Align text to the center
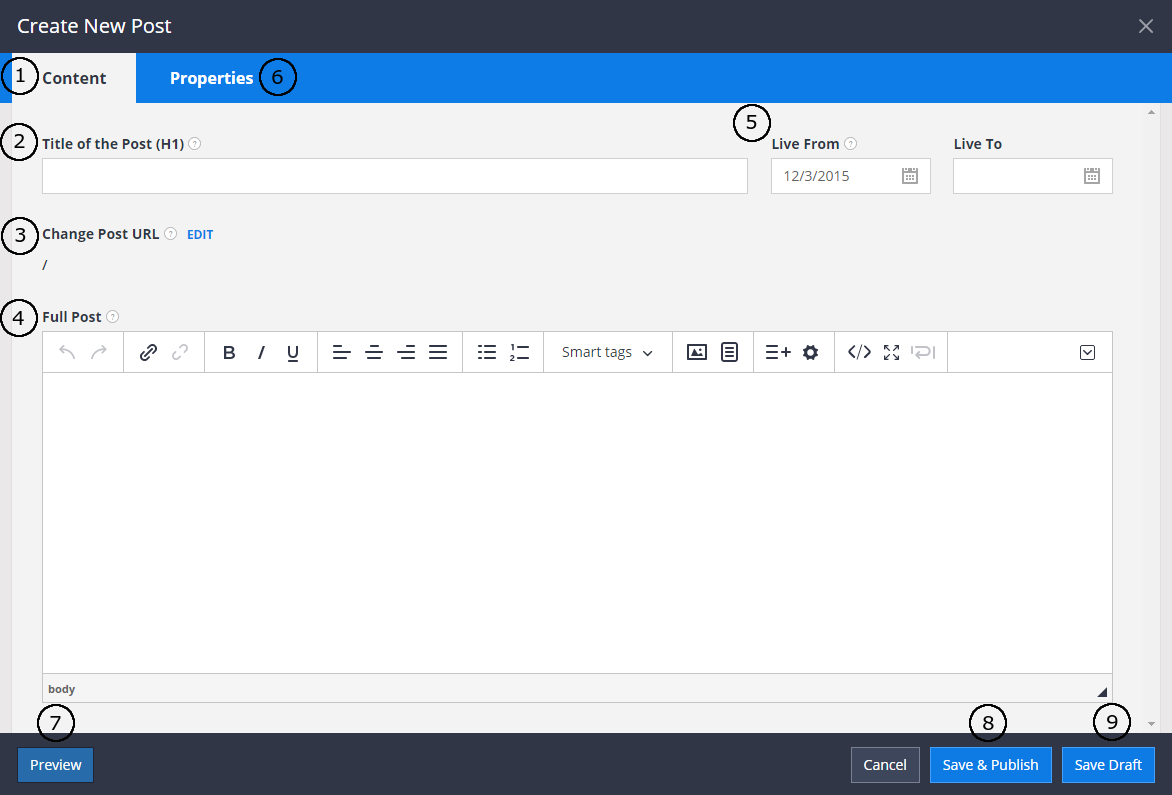 pos(374,351)
